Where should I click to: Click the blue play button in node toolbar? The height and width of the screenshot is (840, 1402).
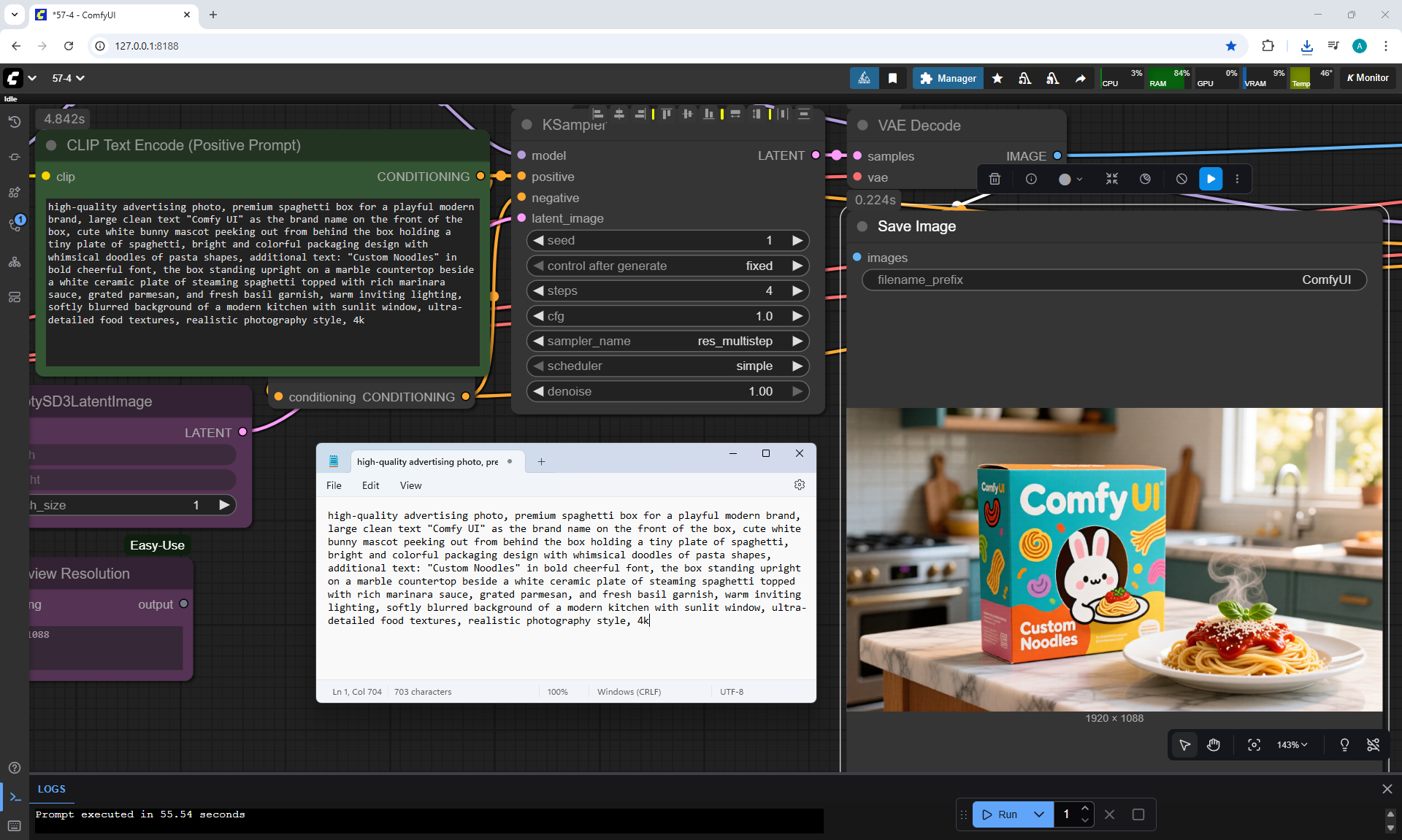click(x=1211, y=179)
